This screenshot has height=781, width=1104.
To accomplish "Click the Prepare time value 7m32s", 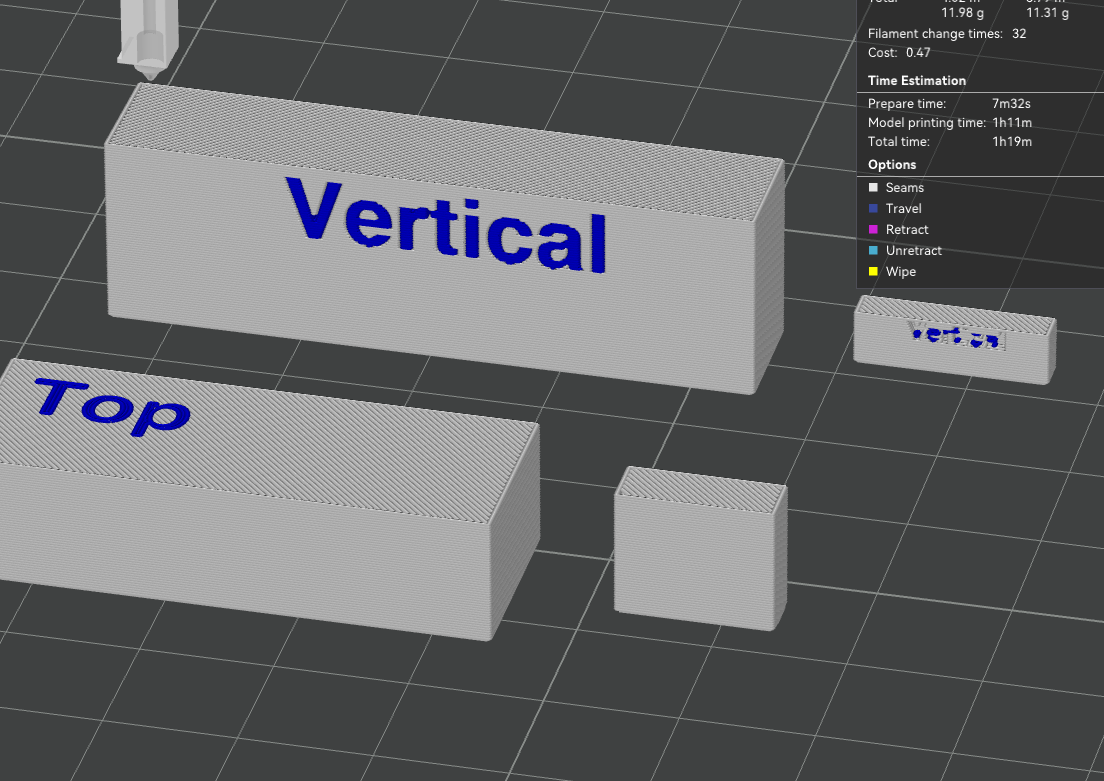I will tap(1011, 104).
